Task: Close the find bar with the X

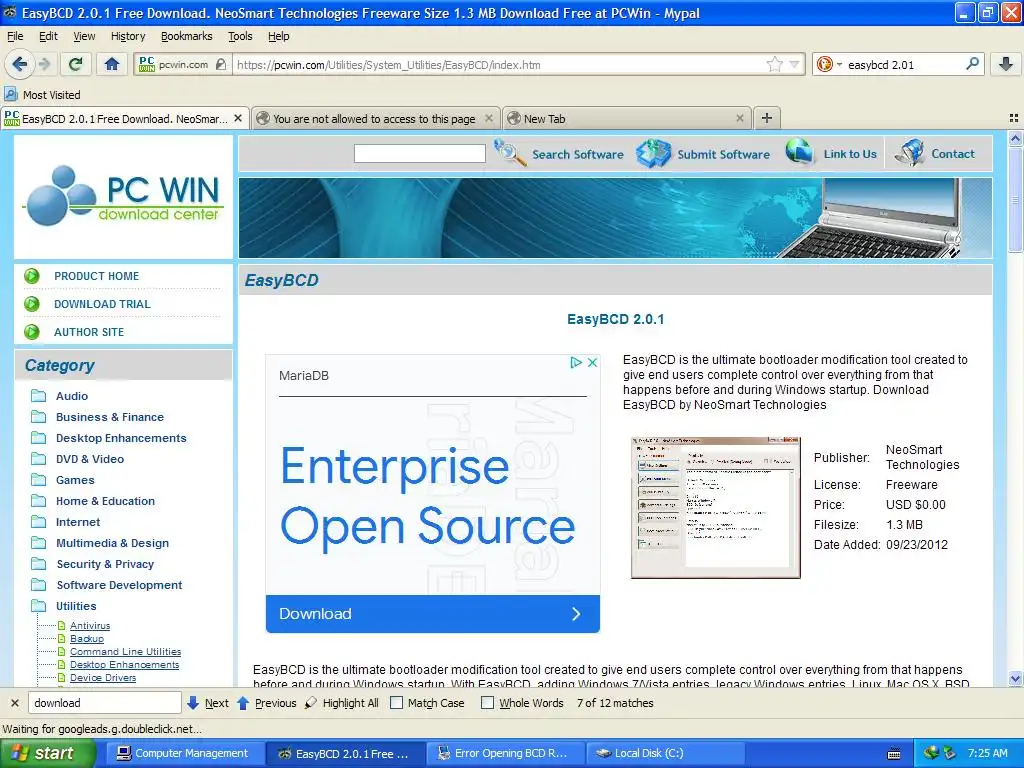Action: click(15, 703)
